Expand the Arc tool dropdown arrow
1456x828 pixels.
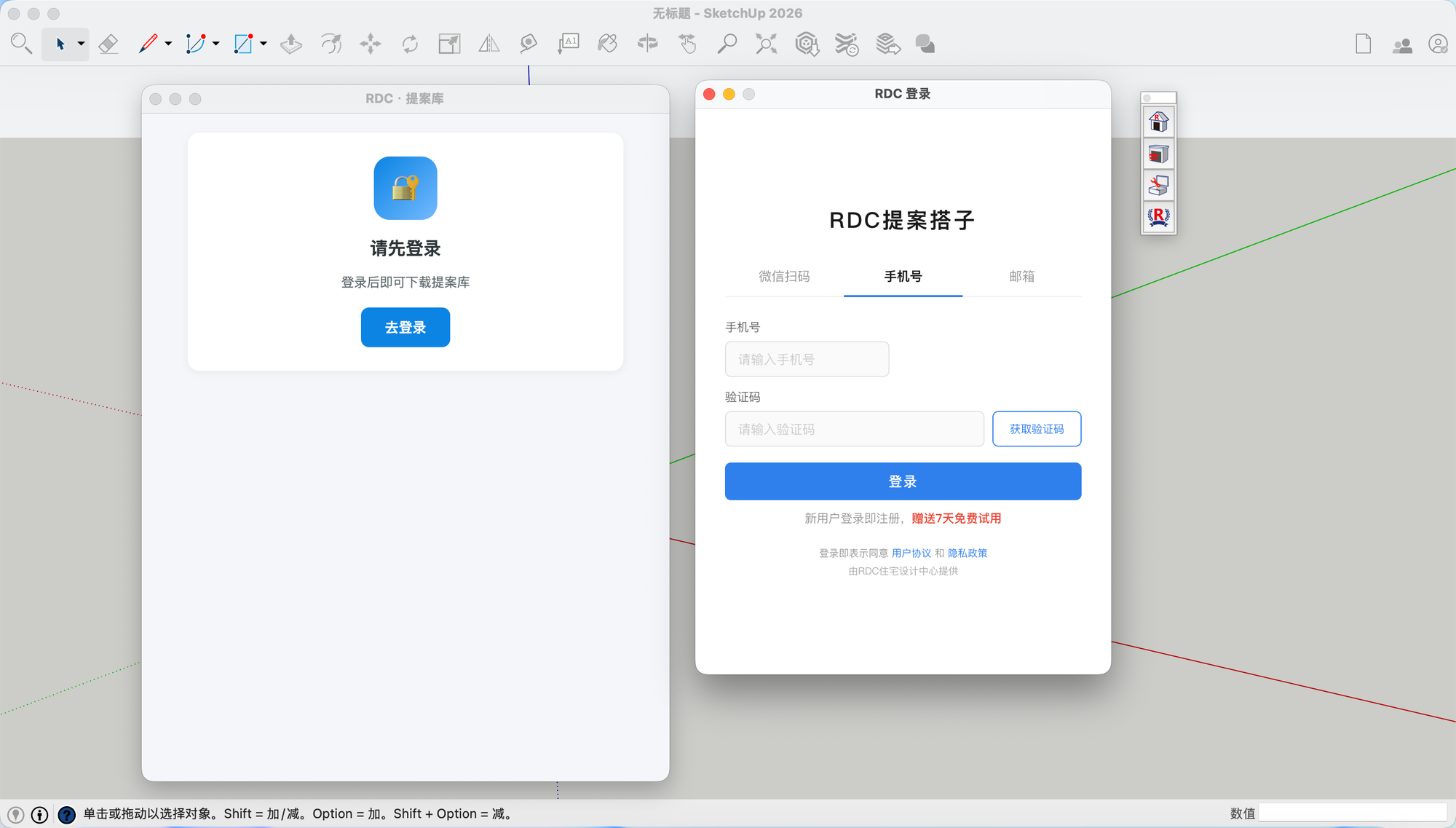pos(216,44)
